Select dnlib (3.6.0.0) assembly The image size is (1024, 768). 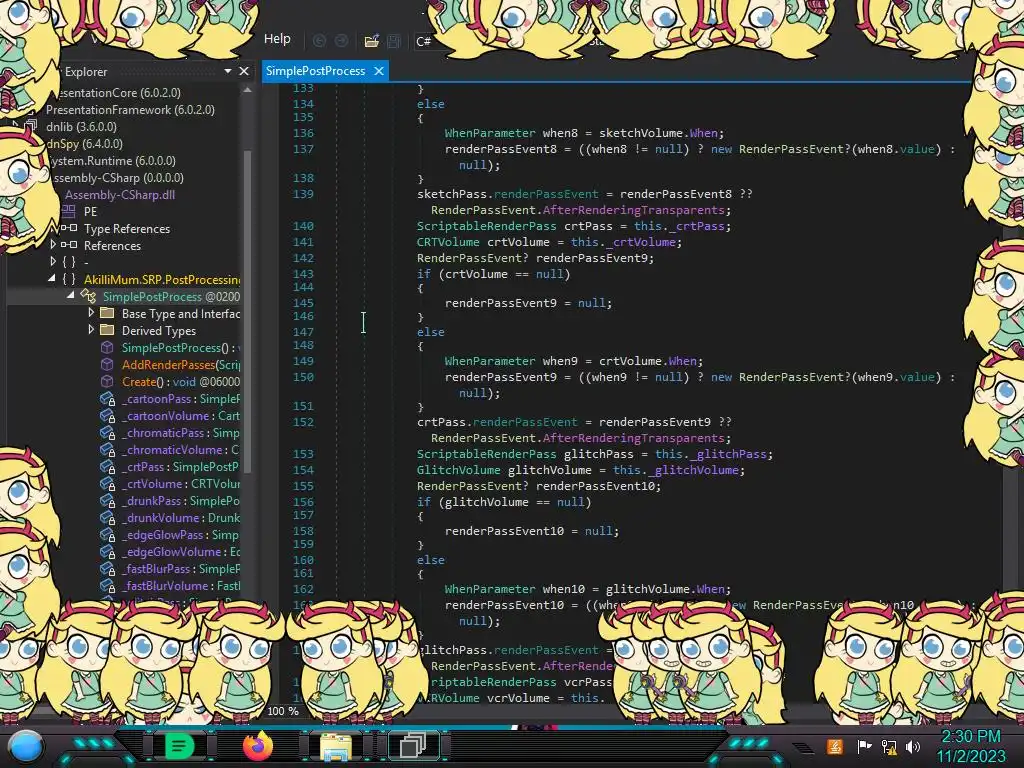[82, 127]
